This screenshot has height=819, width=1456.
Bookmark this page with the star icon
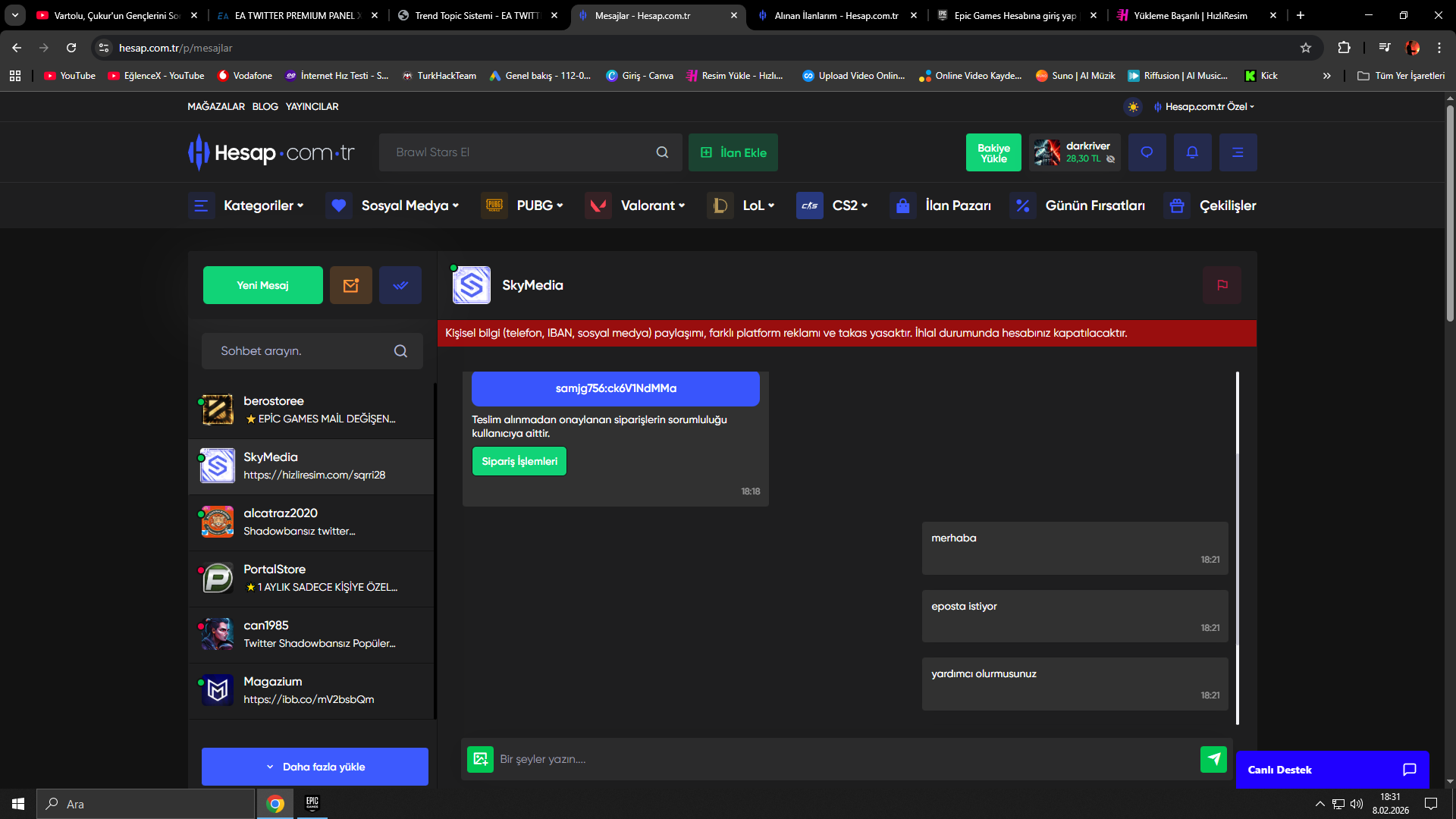(1306, 48)
